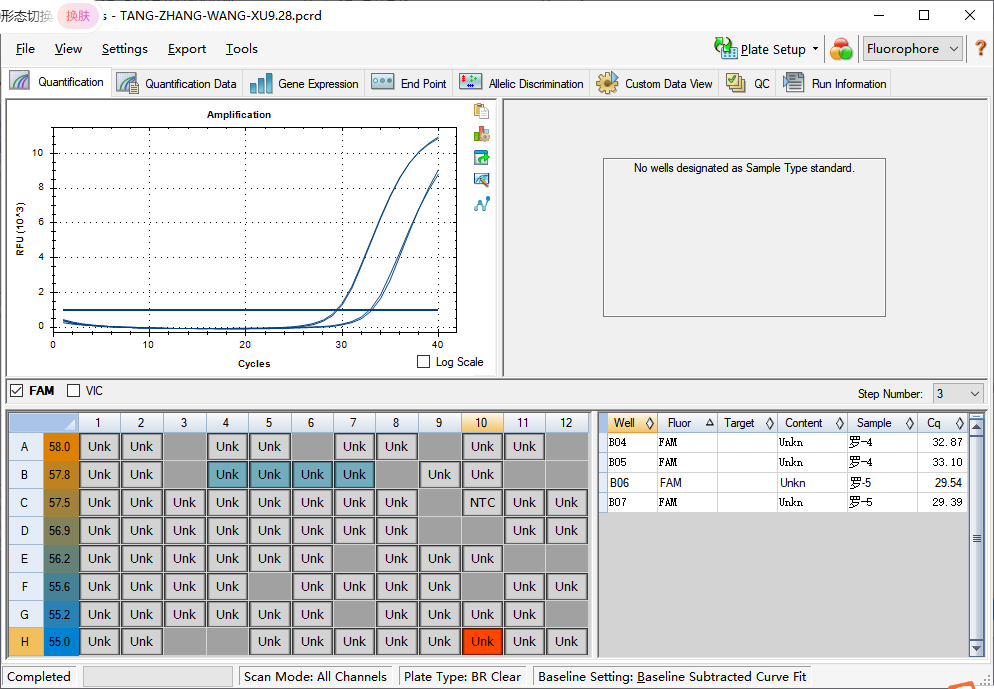Viewport: 994px width, 689px height.
Task: Open the orange help question mark
Action: point(980,48)
